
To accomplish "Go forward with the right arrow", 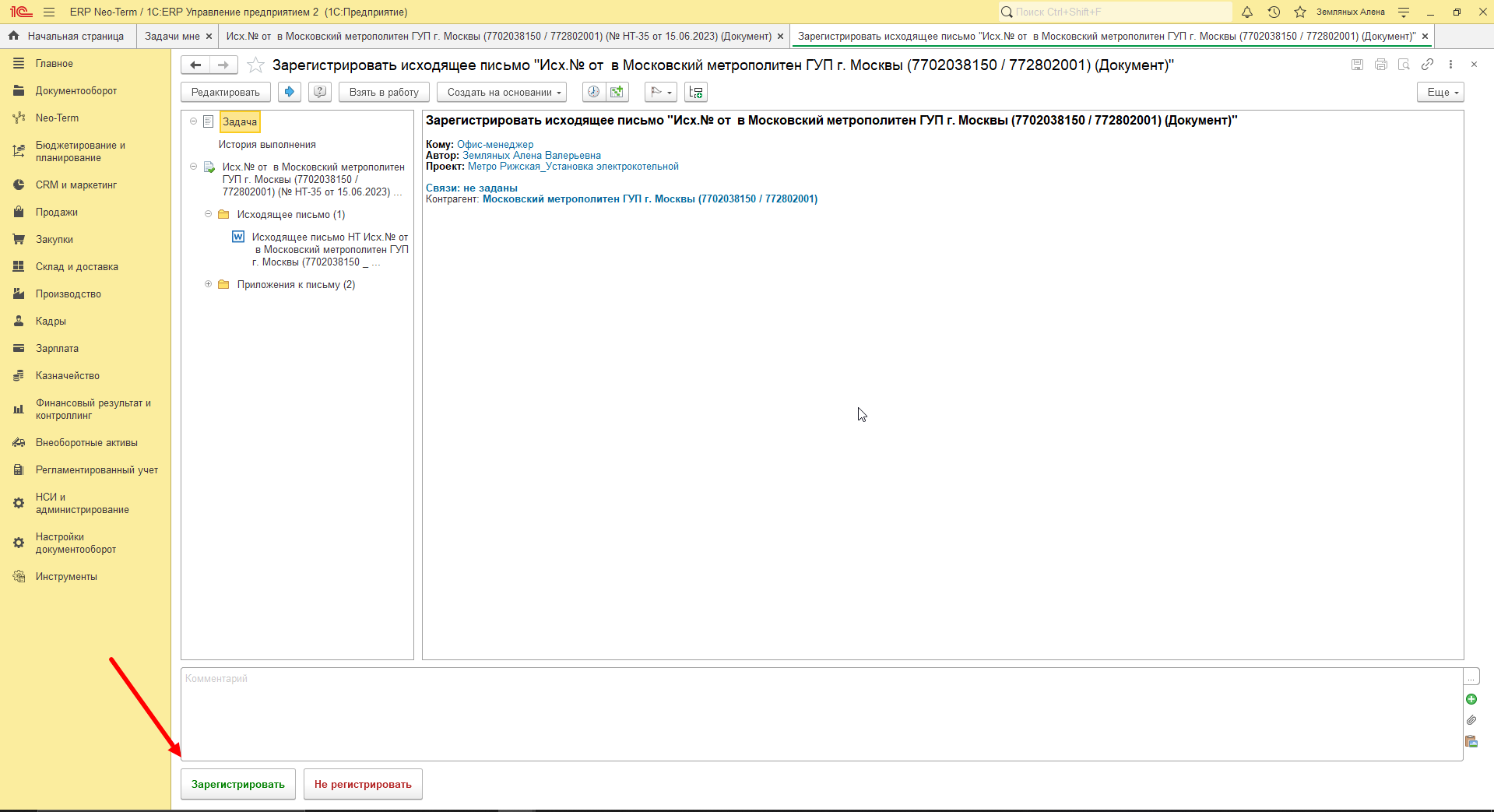I will (223, 65).
